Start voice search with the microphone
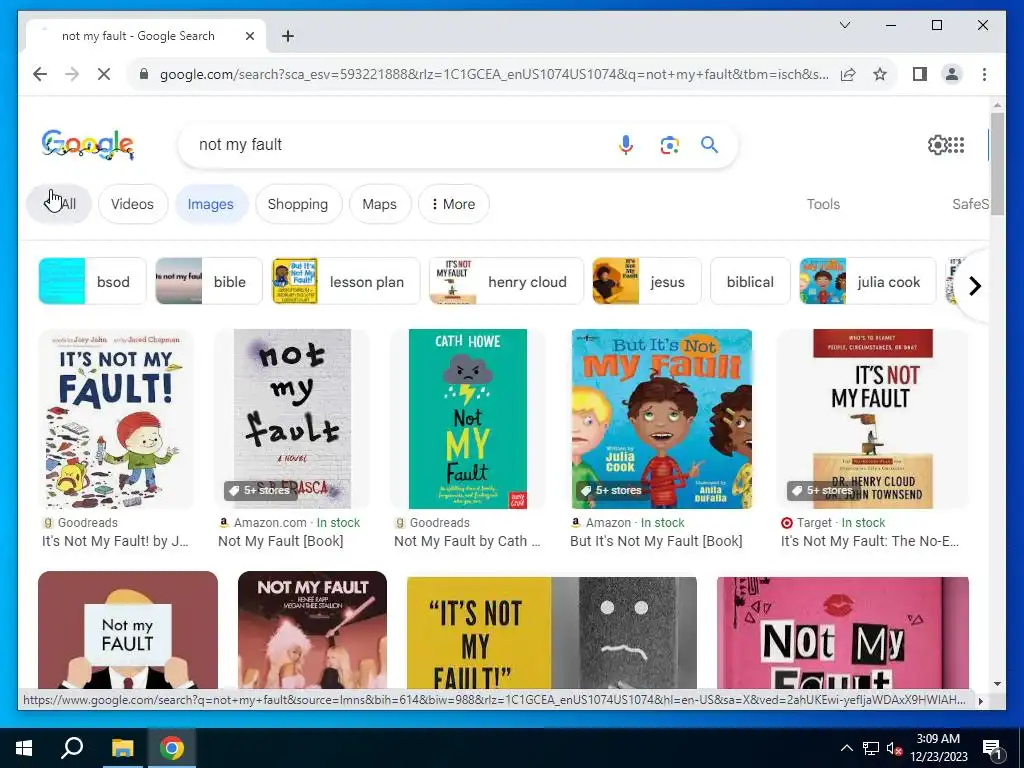1024x768 pixels. coord(626,144)
